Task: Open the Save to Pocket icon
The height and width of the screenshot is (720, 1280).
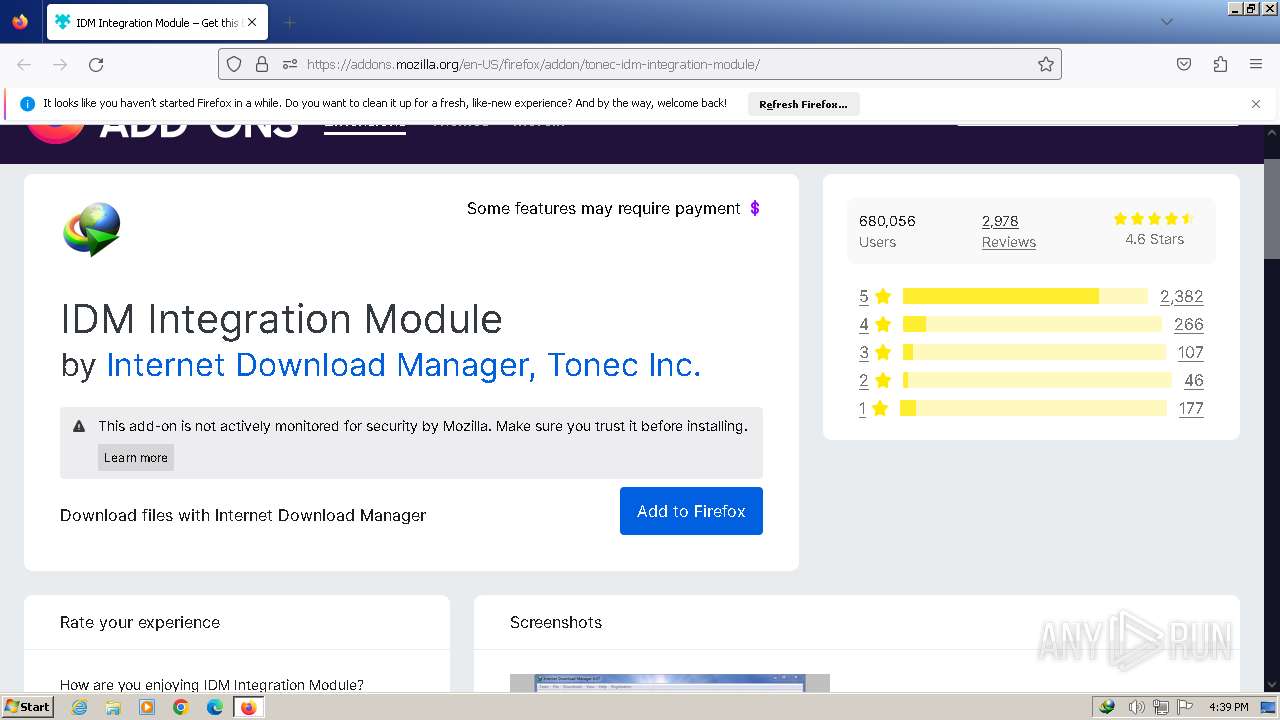Action: click(1184, 64)
